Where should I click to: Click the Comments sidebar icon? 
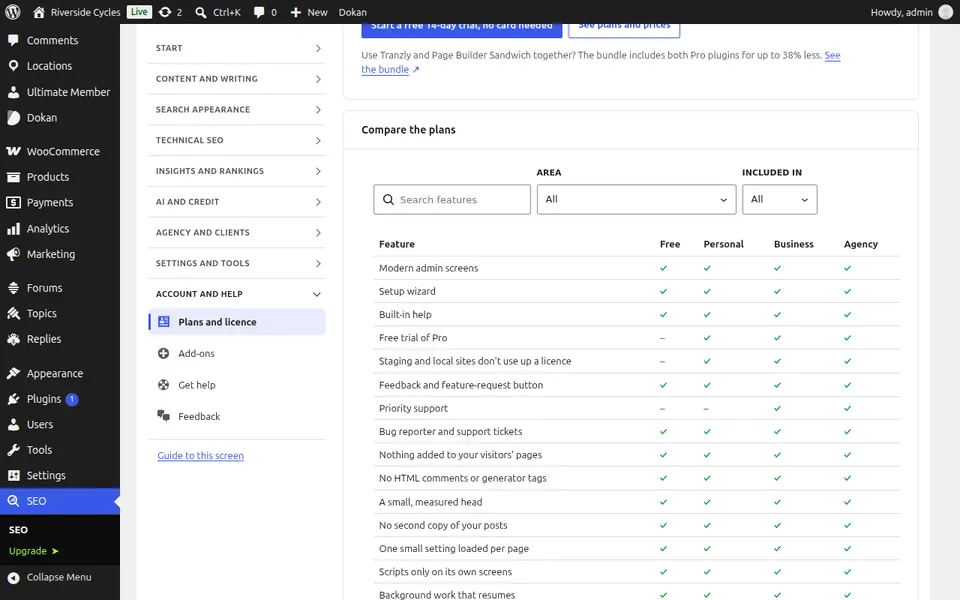(13, 40)
